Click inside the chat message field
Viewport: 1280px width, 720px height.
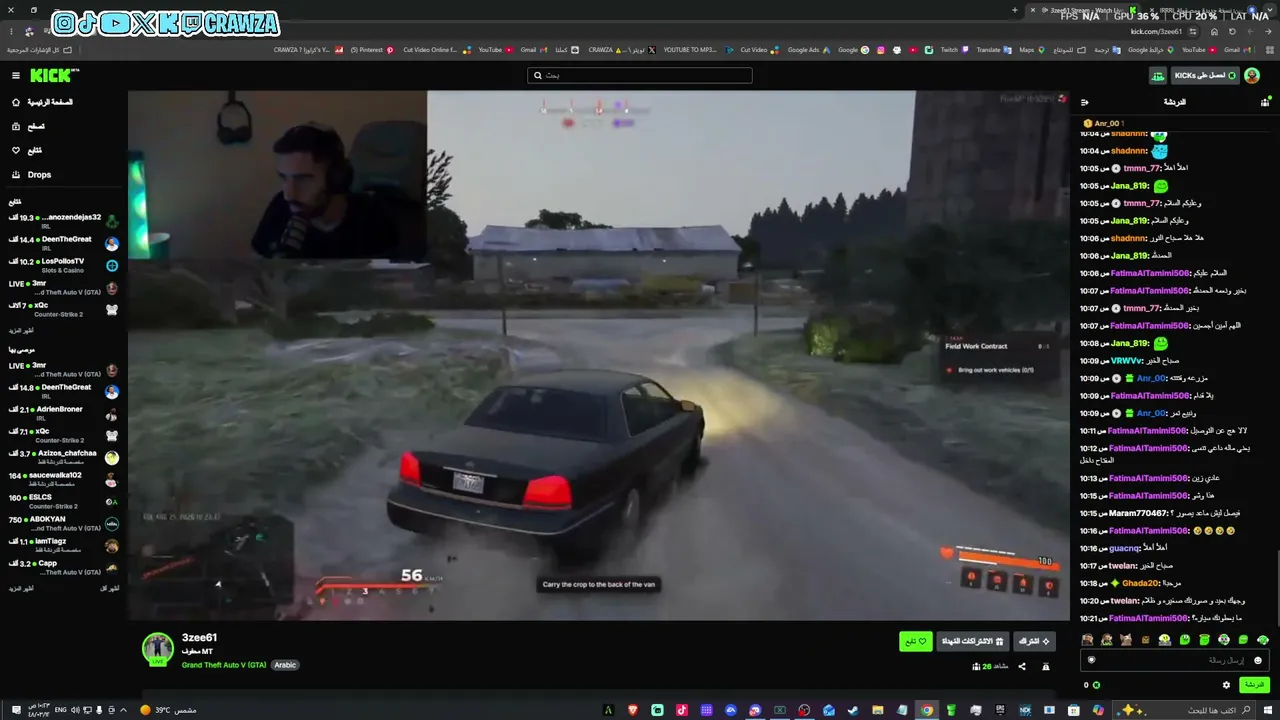tap(1176, 660)
